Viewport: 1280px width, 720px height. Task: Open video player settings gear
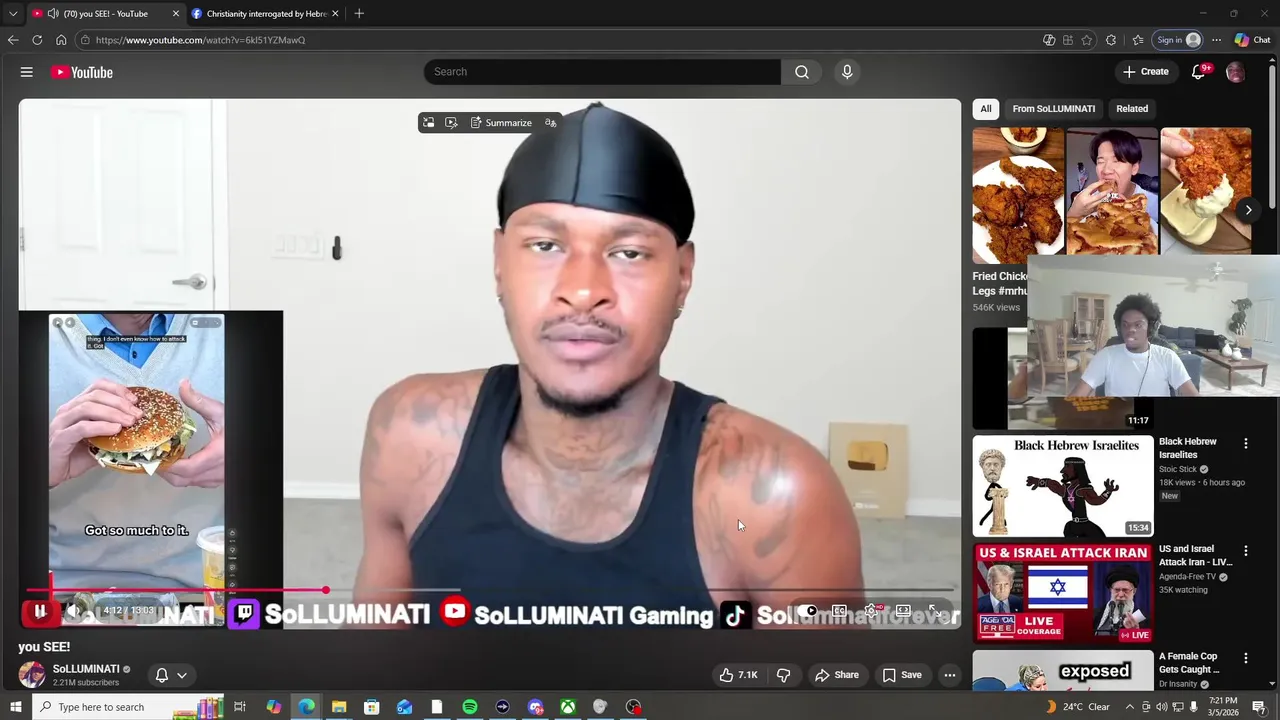coord(871,611)
